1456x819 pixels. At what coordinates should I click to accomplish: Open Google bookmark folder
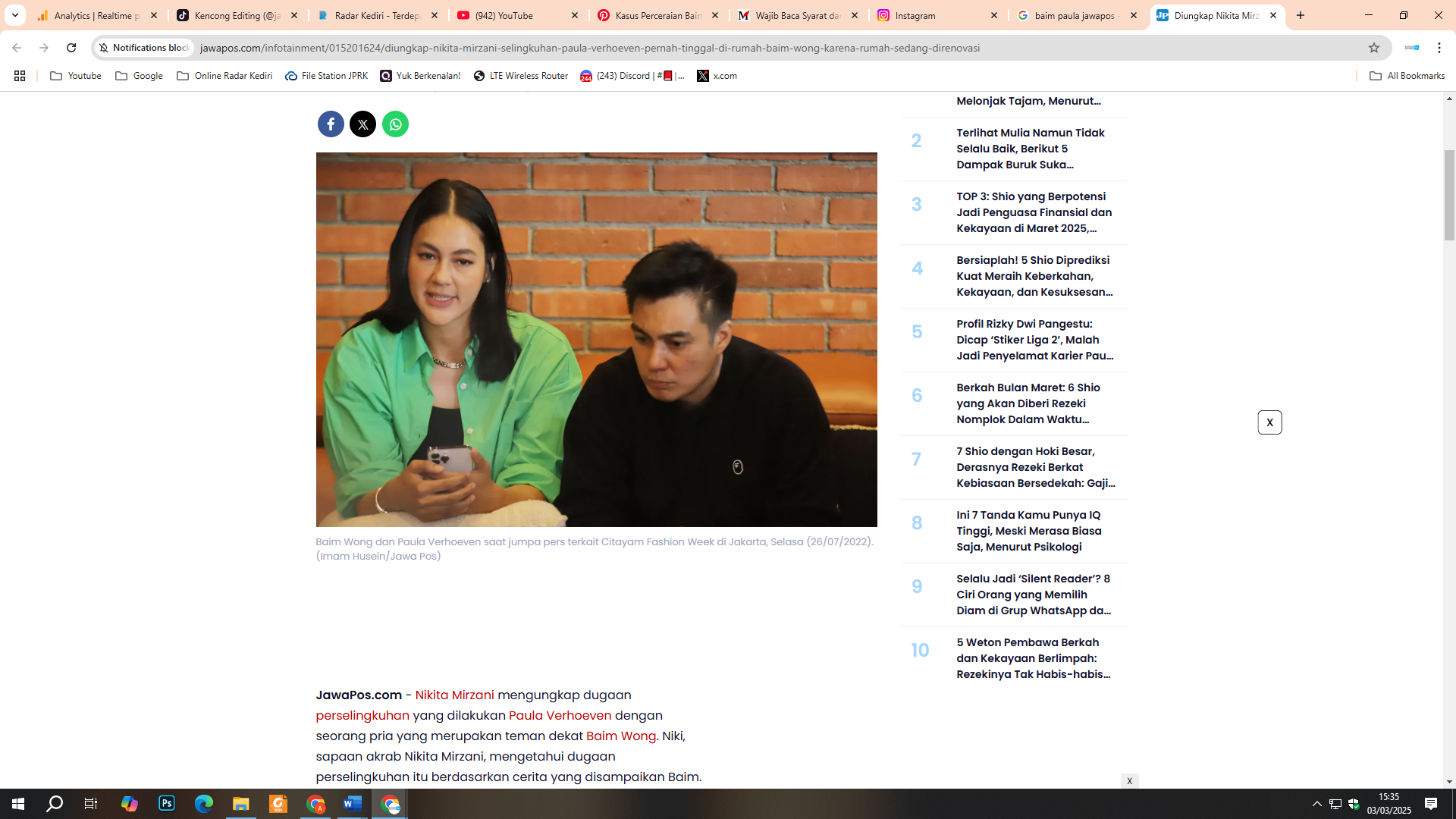point(139,76)
